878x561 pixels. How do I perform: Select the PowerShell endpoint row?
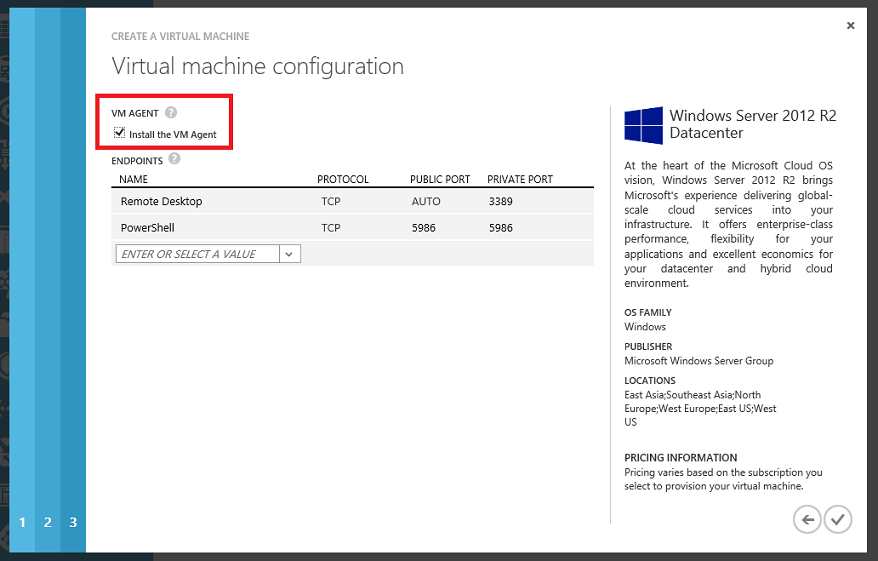(x=147, y=228)
